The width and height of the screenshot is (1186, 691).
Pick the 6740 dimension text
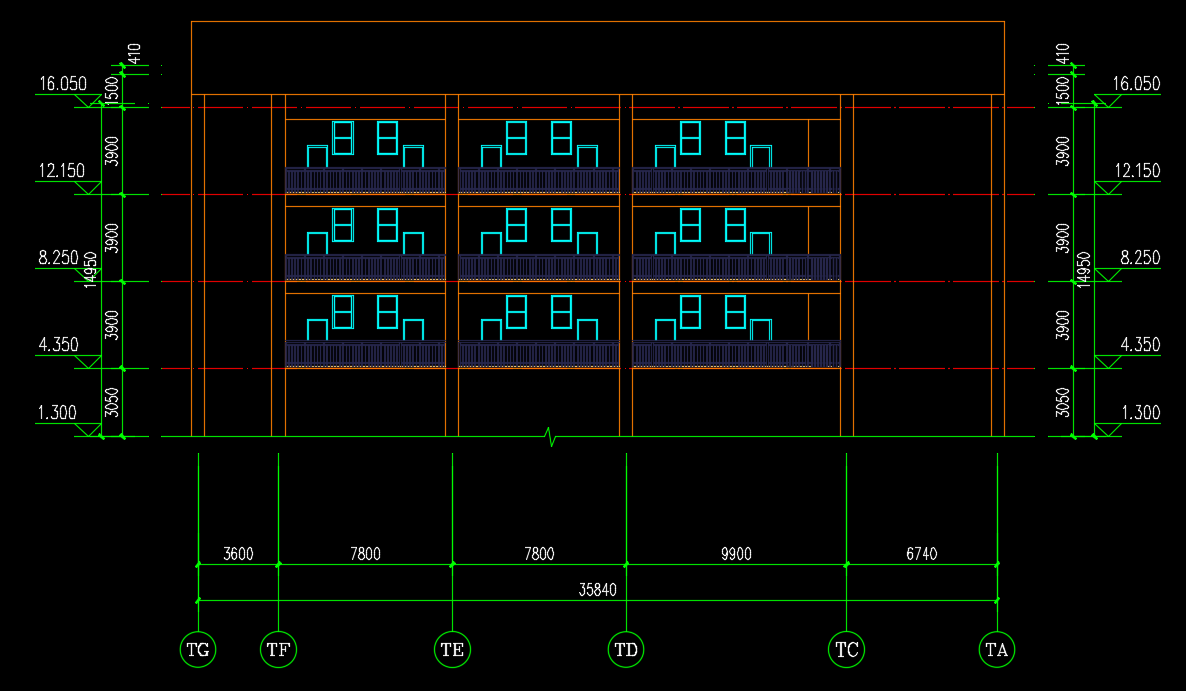pyautogui.click(x=921, y=554)
